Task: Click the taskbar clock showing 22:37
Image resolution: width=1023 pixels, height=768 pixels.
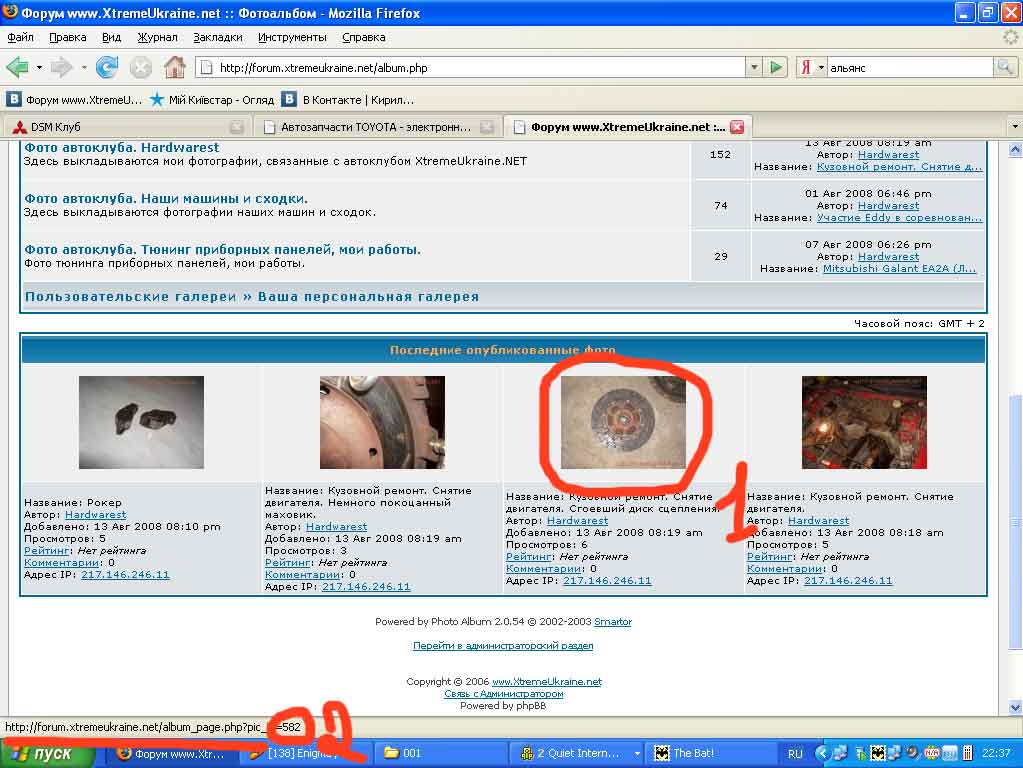Action: click(996, 754)
